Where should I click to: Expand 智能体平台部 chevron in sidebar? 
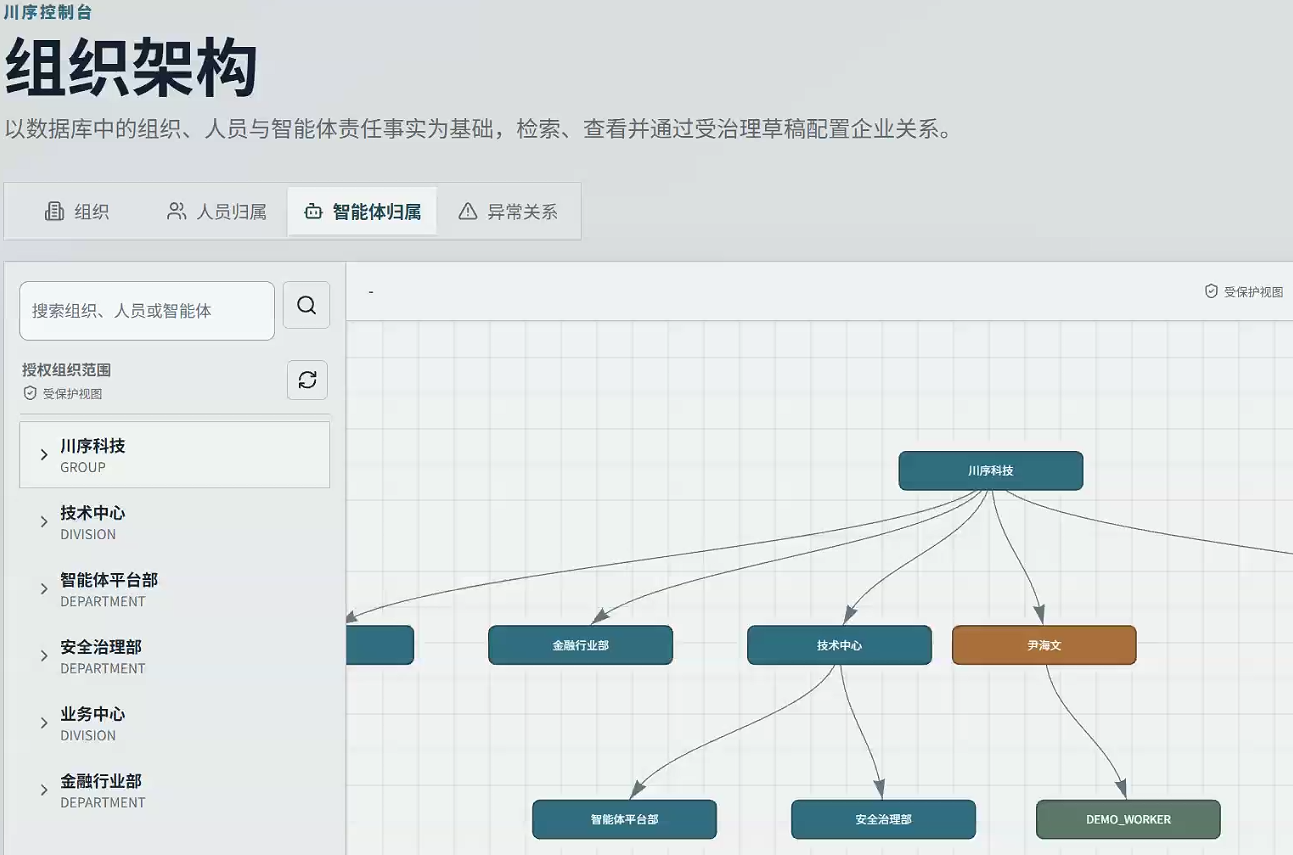point(44,589)
